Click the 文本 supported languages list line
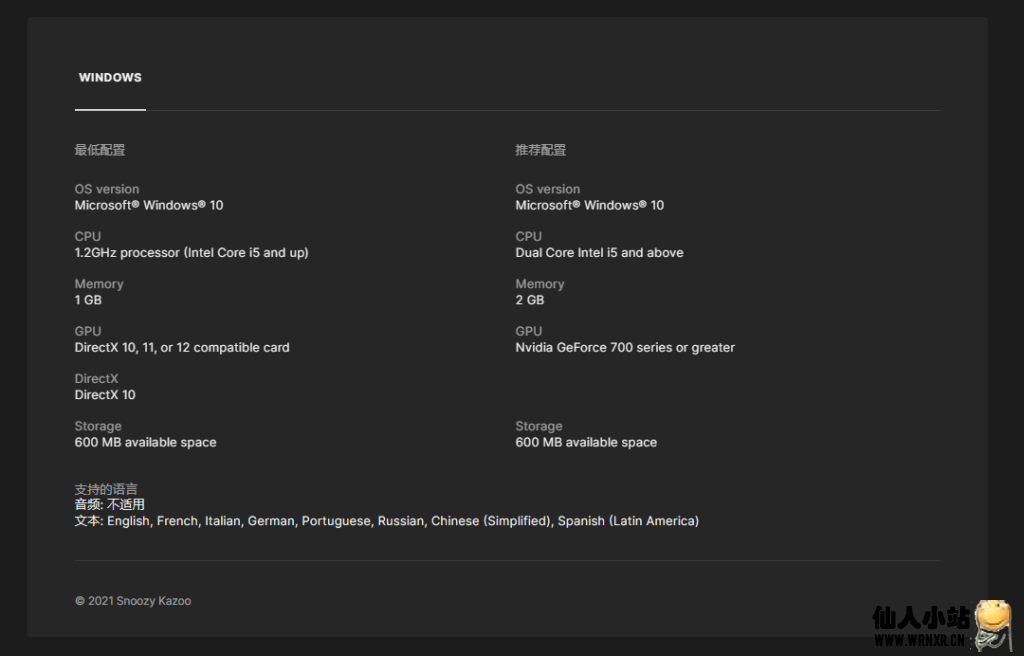Viewport: 1024px width, 656px height. (x=387, y=521)
